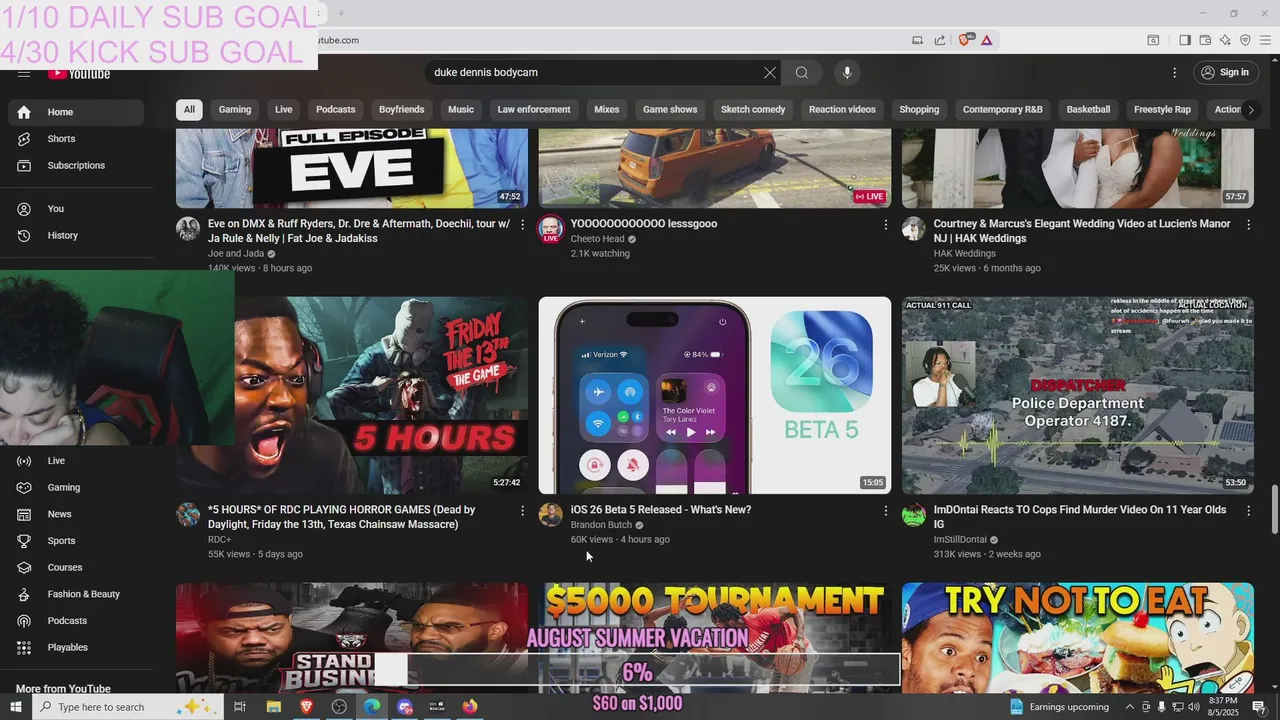The height and width of the screenshot is (720, 1280).
Task: Open File Explorer from the taskbar
Action: coord(273,707)
